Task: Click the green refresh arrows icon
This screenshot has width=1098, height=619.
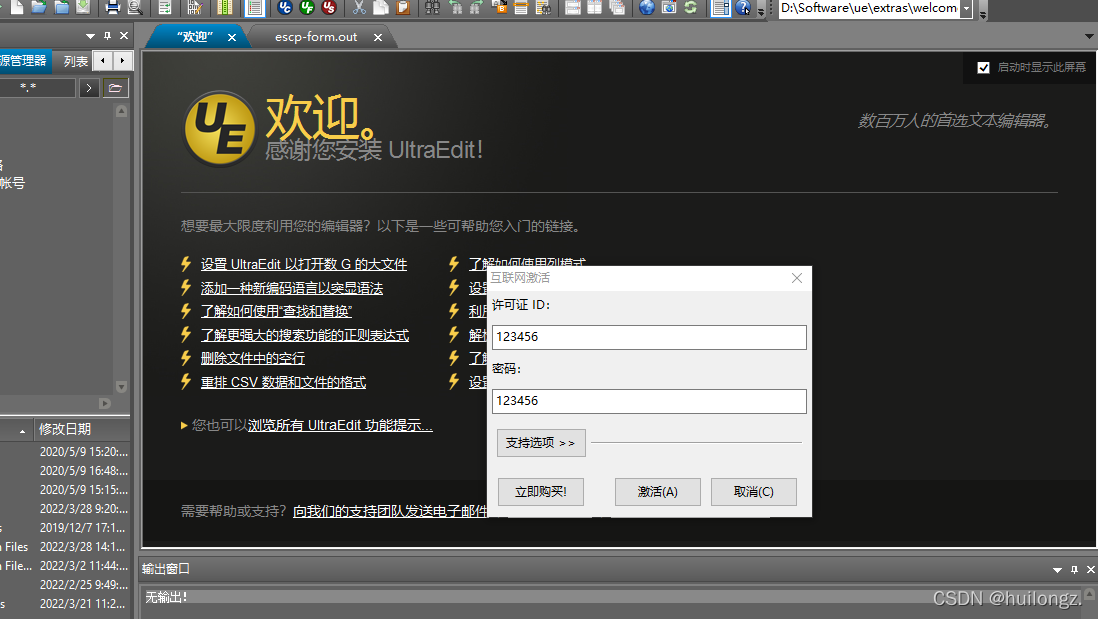Action: pos(690,7)
